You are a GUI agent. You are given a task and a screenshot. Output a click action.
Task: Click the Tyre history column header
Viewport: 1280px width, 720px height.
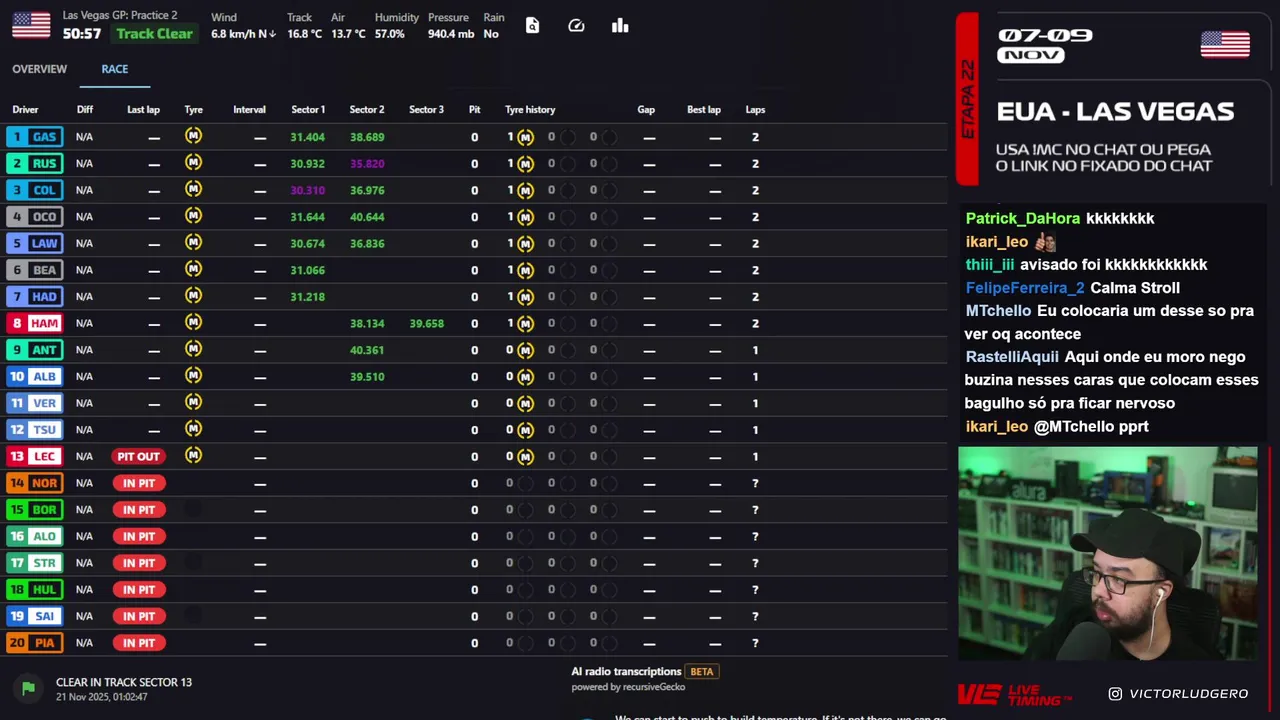[x=530, y=110]
